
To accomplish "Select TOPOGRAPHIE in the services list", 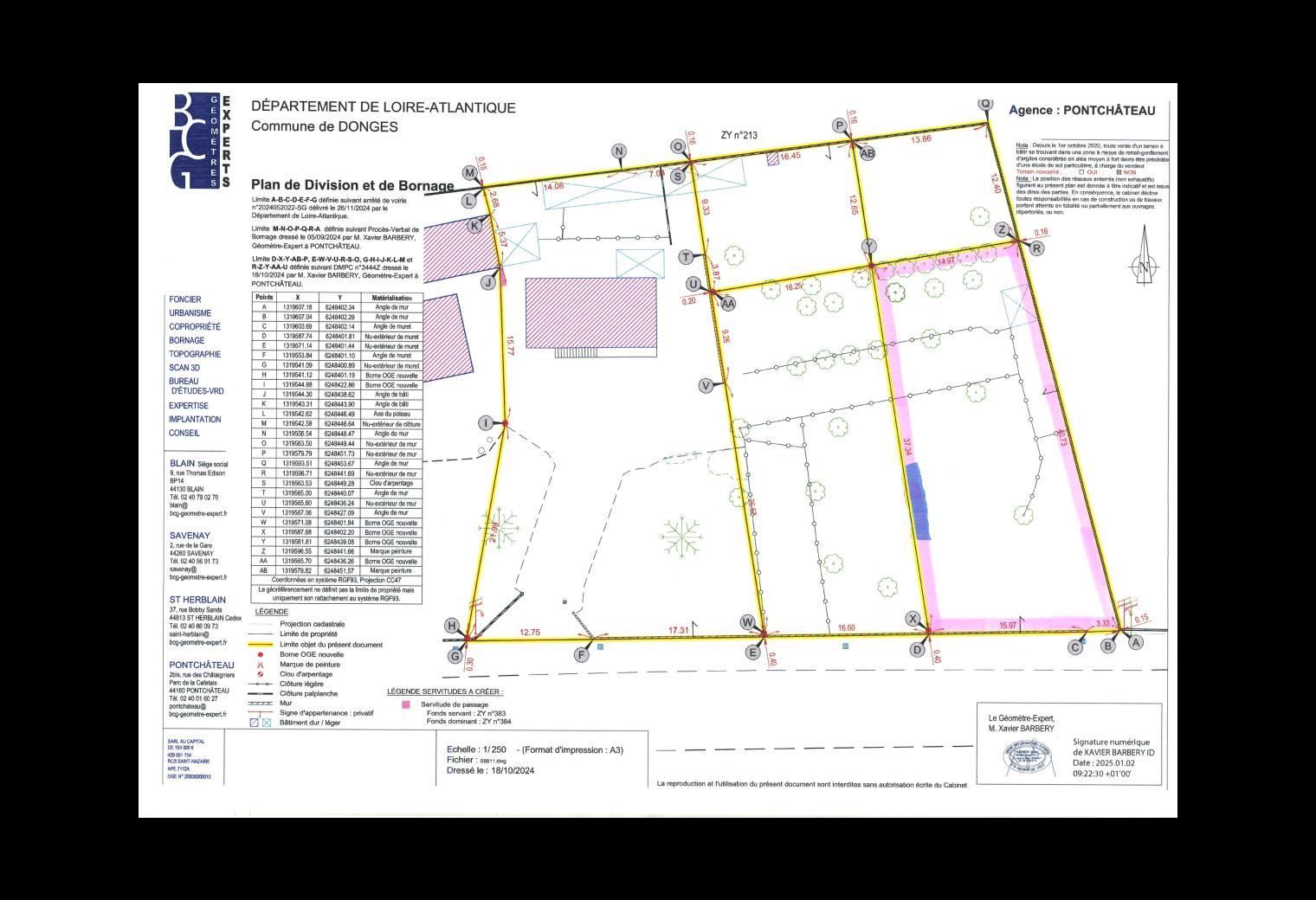I will click(x=195, y=354).
